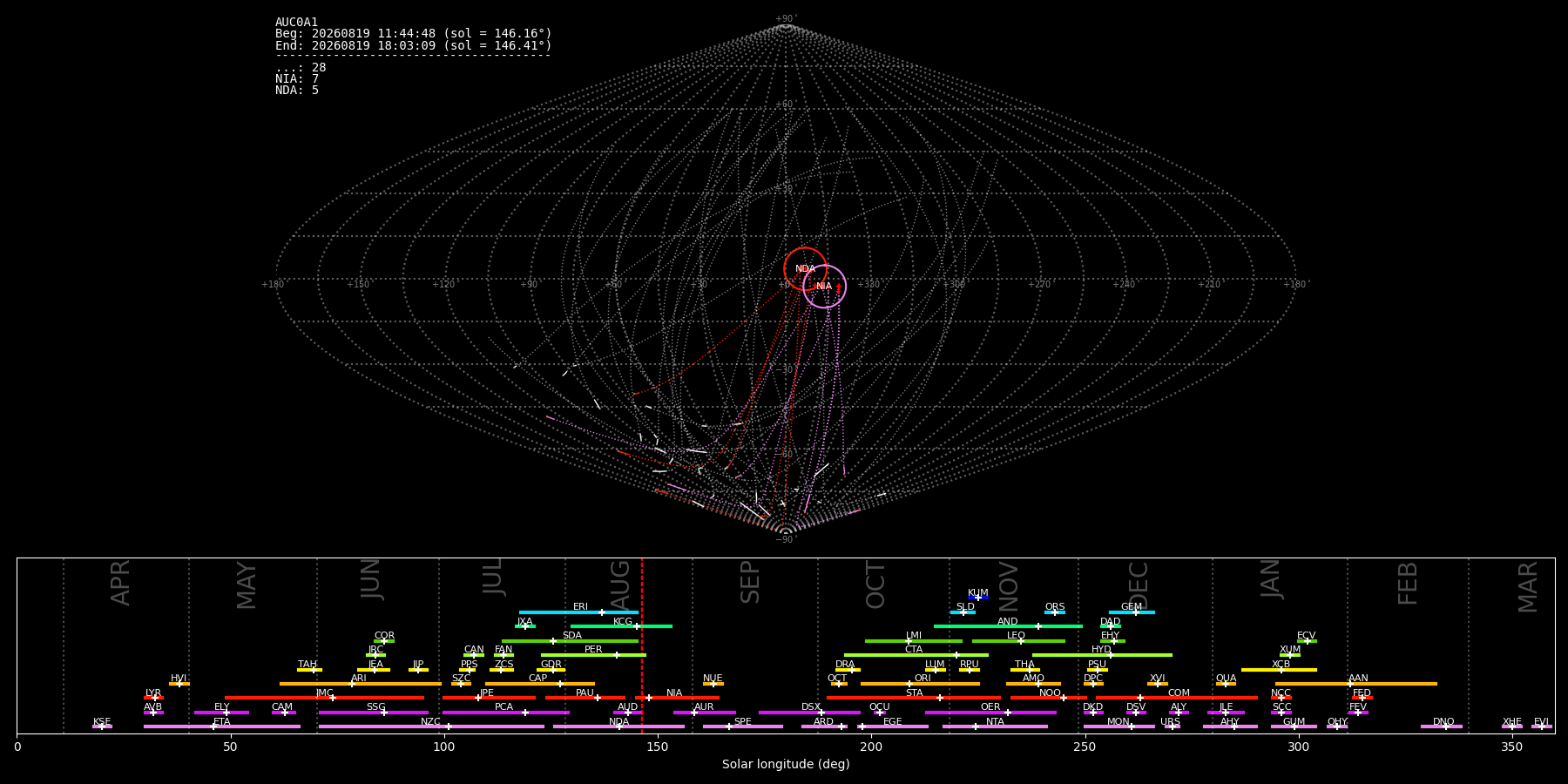The image size is (1568, 784).
Task: Select the AND green shower bar
Action: (x=1008, y=626)
